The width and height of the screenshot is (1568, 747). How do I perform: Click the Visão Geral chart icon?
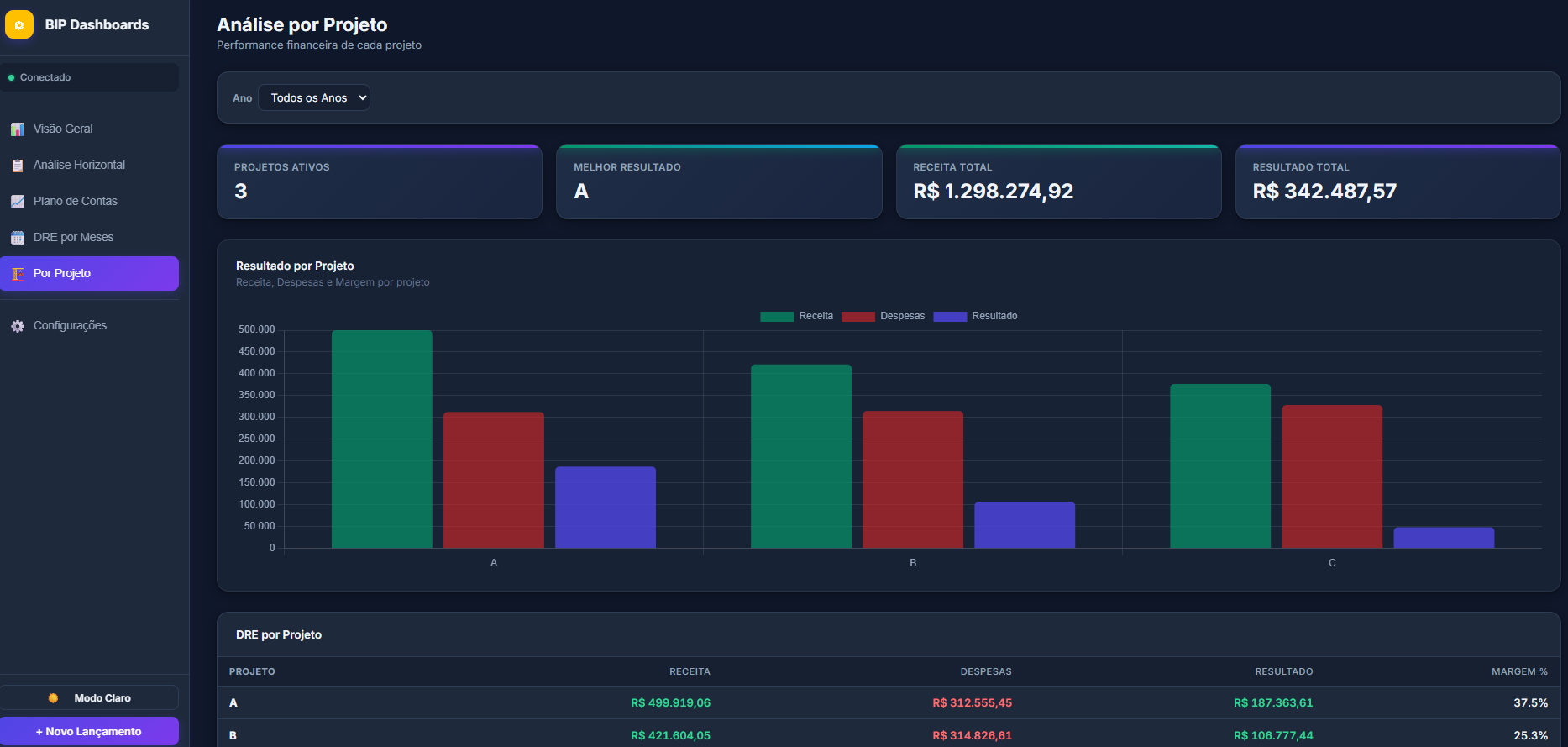[x=18, y=129]
